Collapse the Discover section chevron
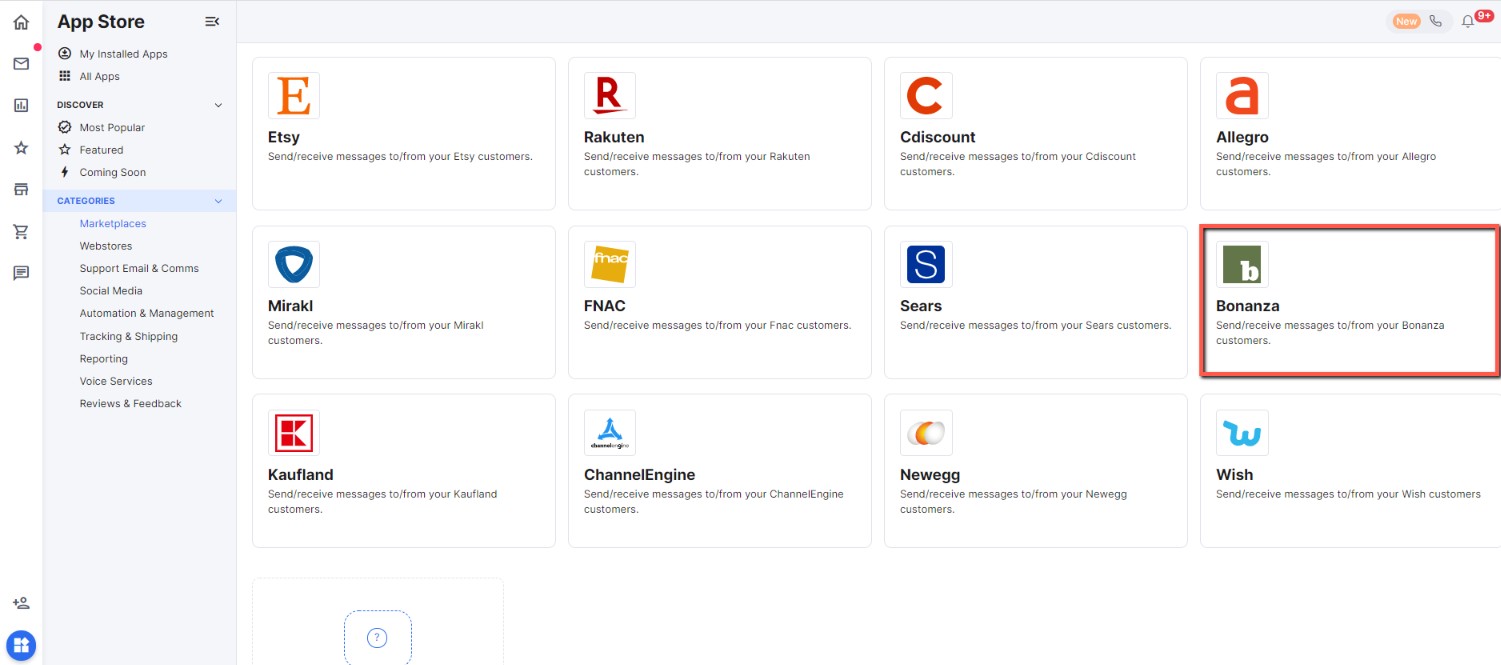1501x665 pixels. (x=219, y=105)
